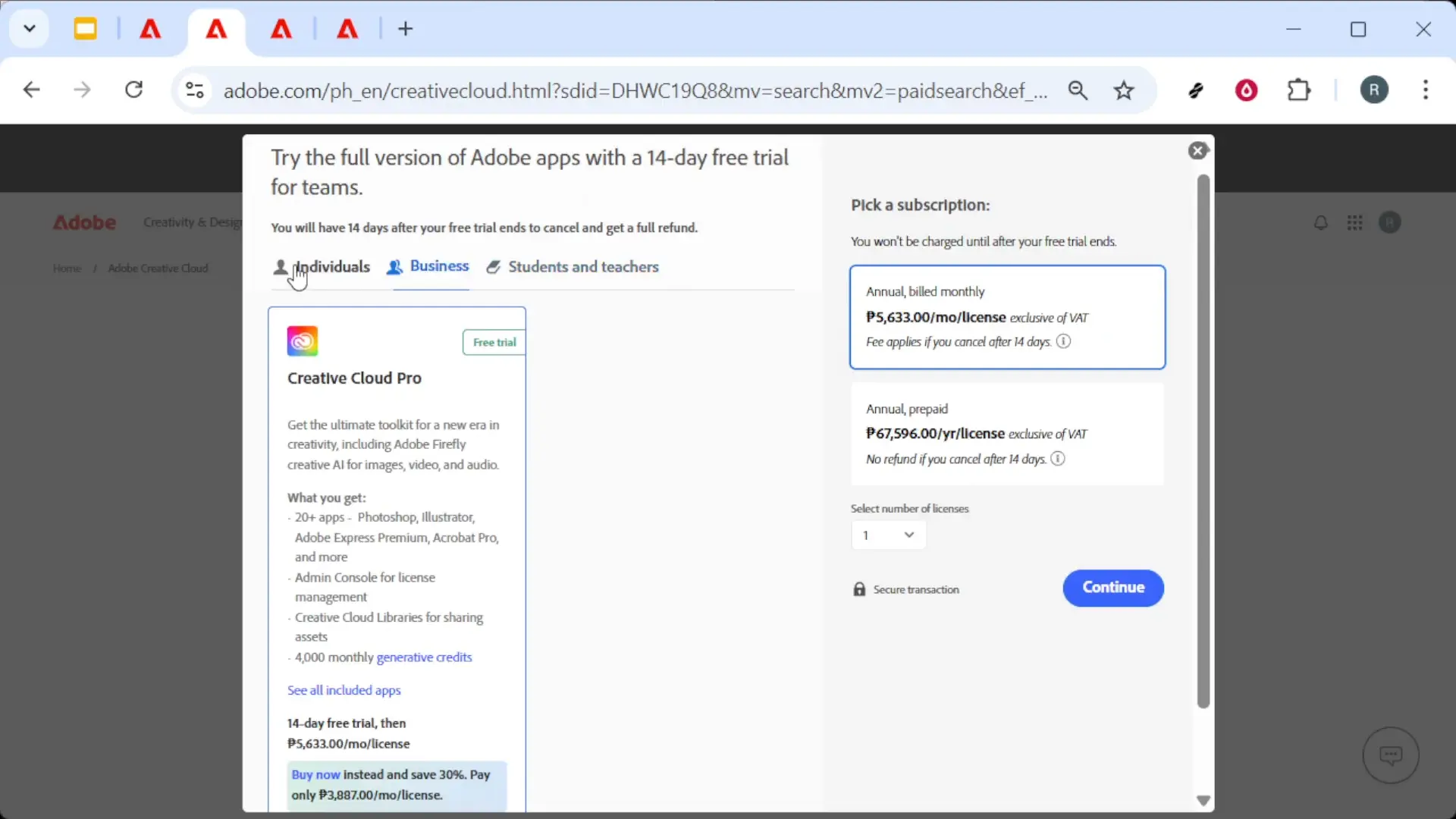Viewport: 1456px width, 819px height.
Task: Open the chat support bubble icon
Action: [x=1391, y=755]
